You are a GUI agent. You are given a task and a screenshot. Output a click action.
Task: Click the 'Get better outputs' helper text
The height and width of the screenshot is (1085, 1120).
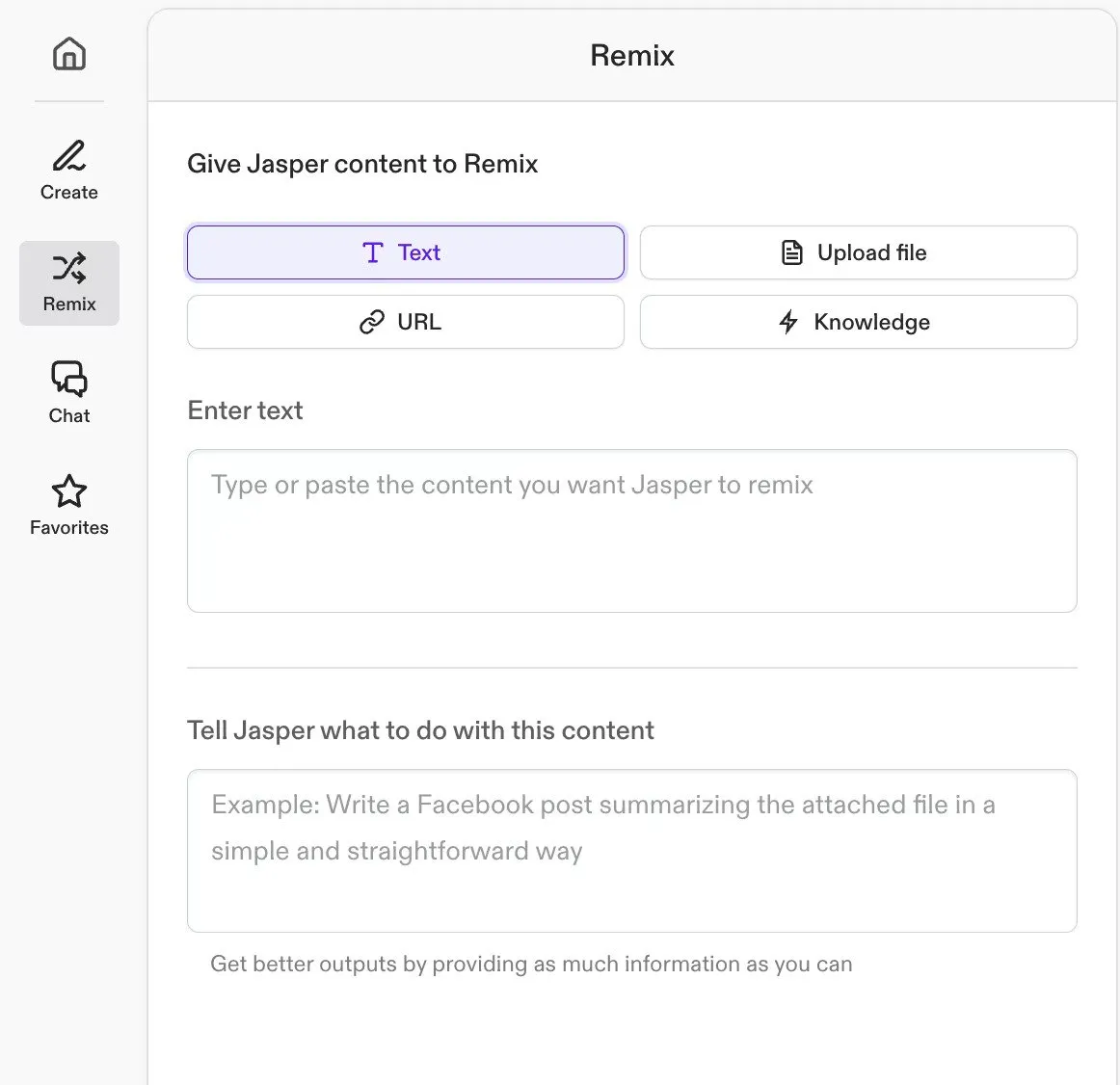(x=531, y=965)
